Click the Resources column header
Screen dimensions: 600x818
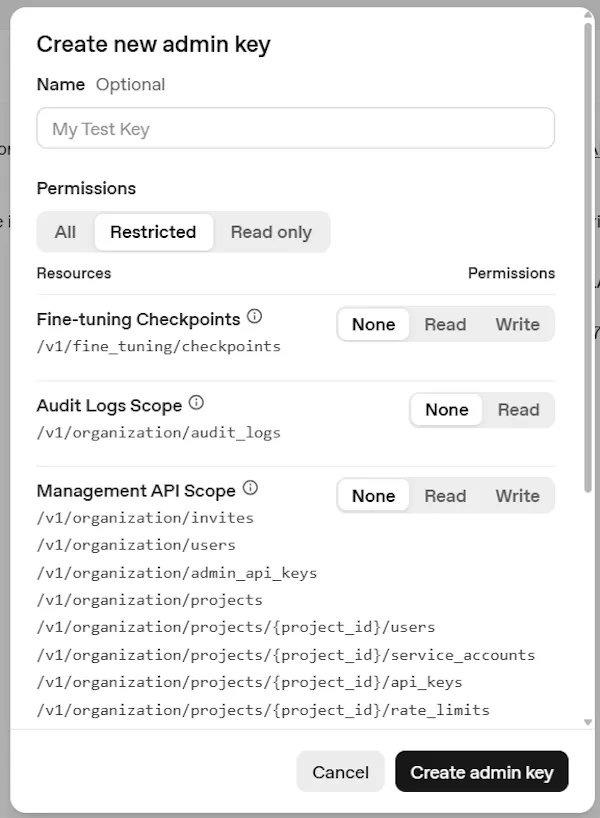(x=74, y=273)
